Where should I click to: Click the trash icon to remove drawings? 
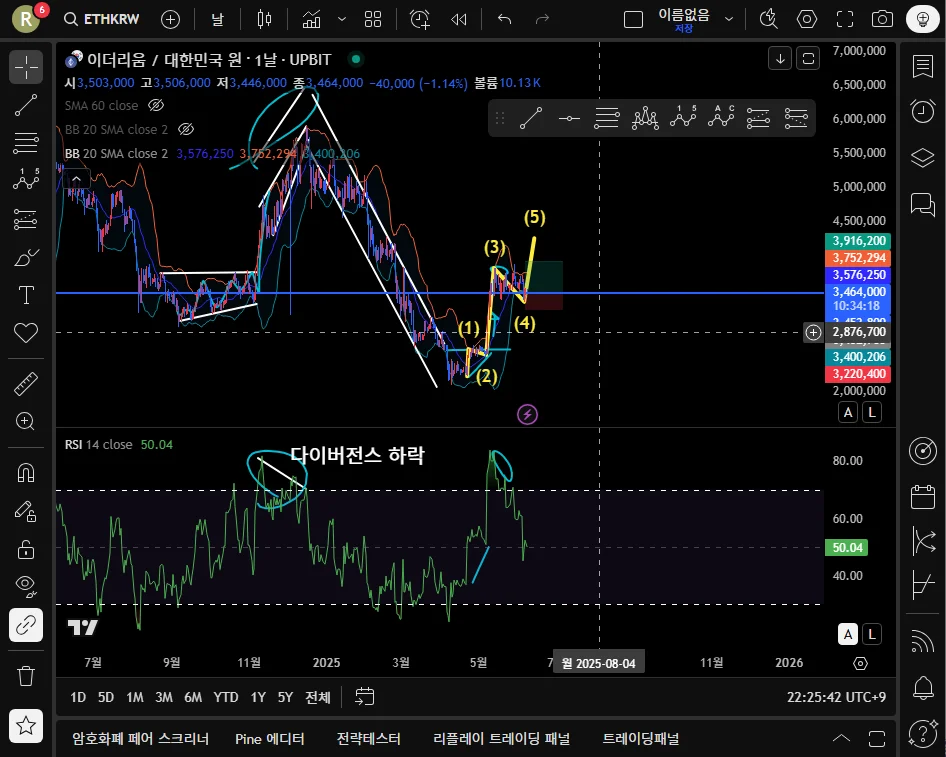click(x=26, y=676)
